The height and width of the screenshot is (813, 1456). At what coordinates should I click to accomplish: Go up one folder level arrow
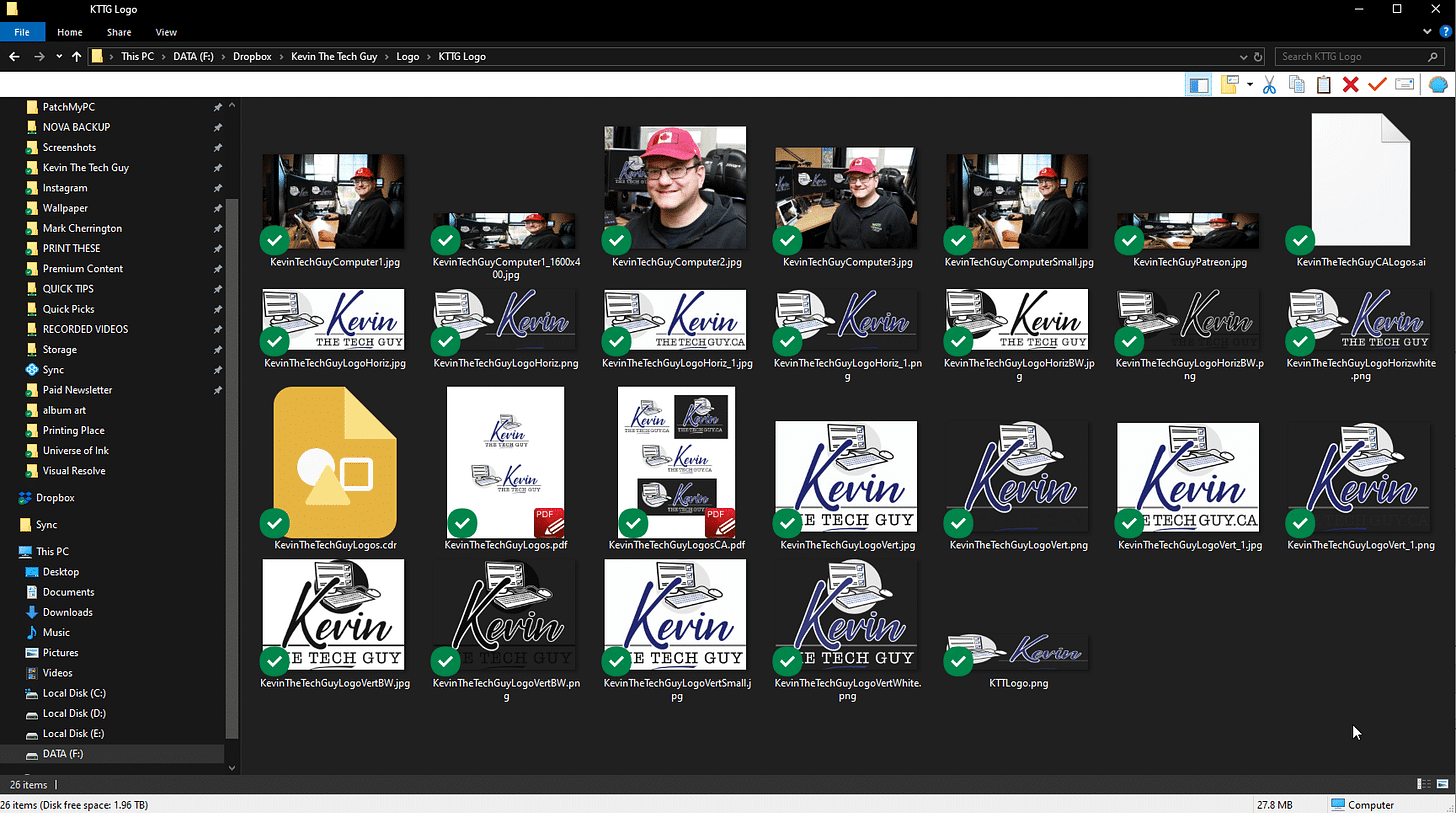tap(77, 57)
